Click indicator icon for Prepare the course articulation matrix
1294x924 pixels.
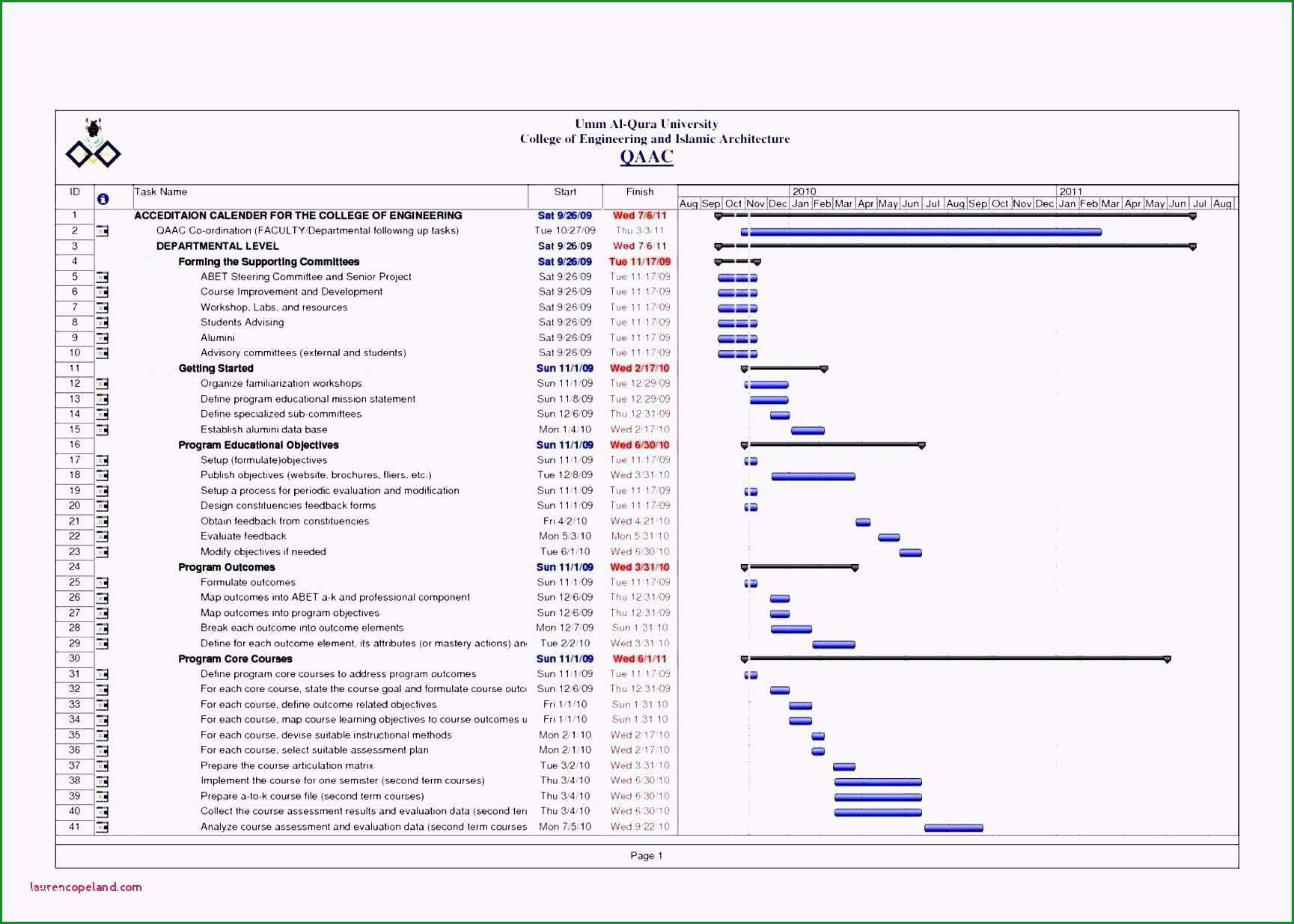tap(102, 766)
